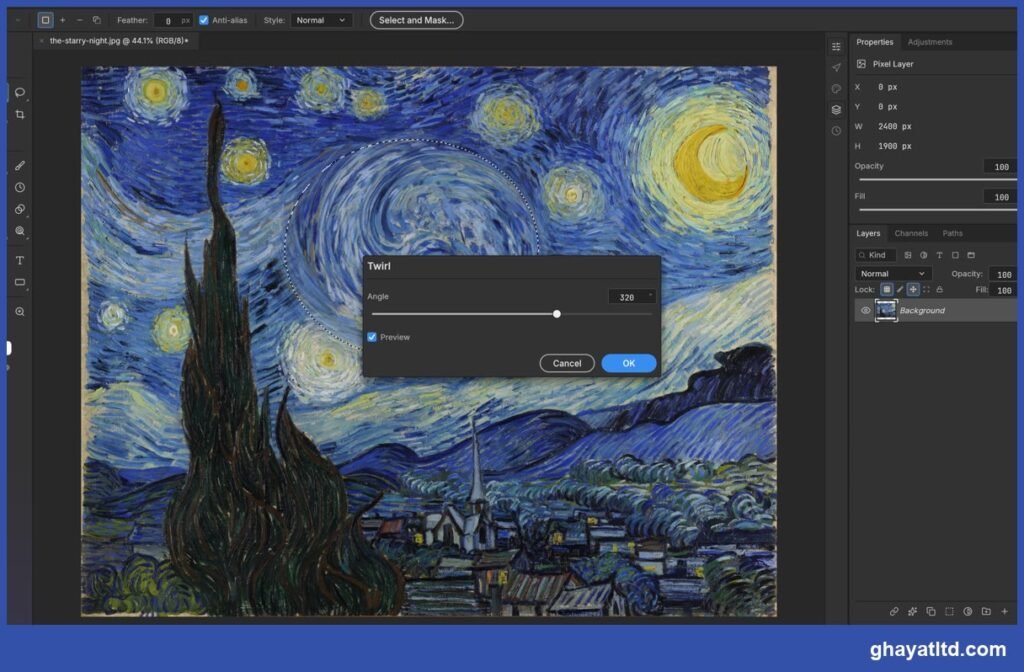Select the Brush tool in left toolbar
Viewport: 1024px width, 672px height.
[x=20, y=166]
